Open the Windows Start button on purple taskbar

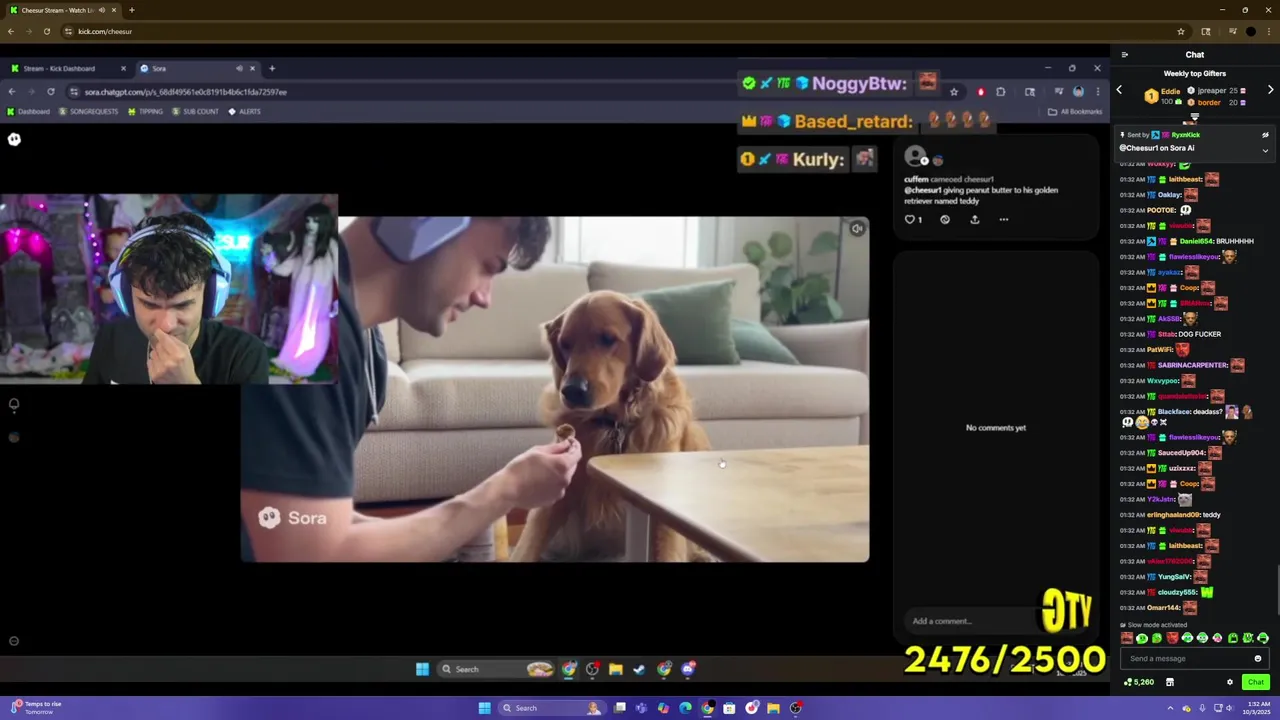click(x=484, y=708)
